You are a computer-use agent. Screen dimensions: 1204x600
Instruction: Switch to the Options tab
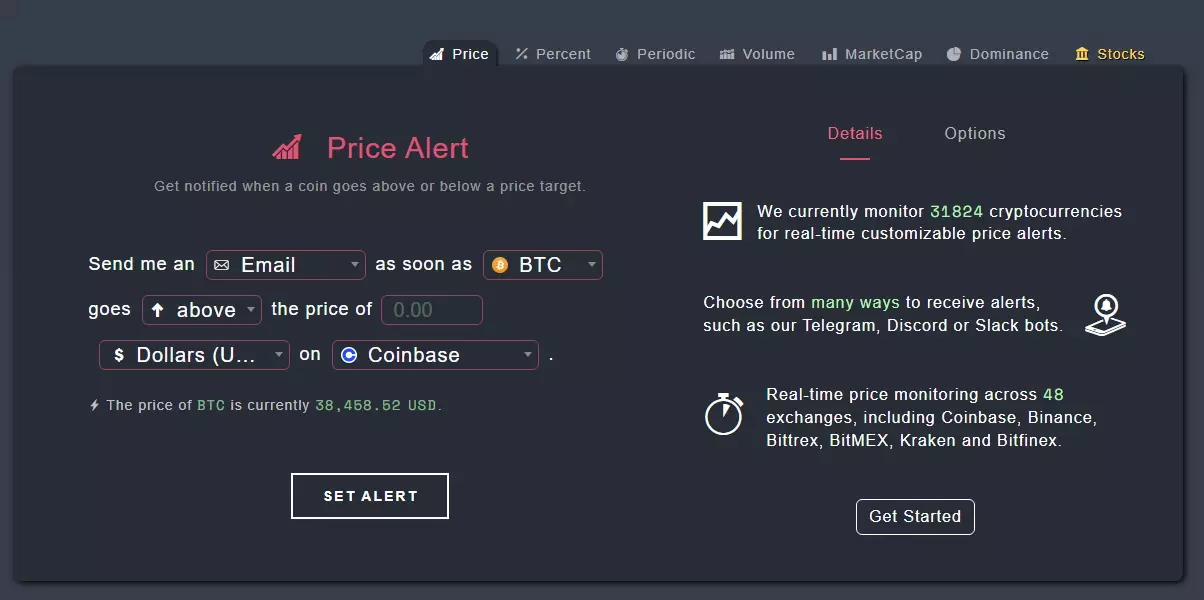point(975,133)
